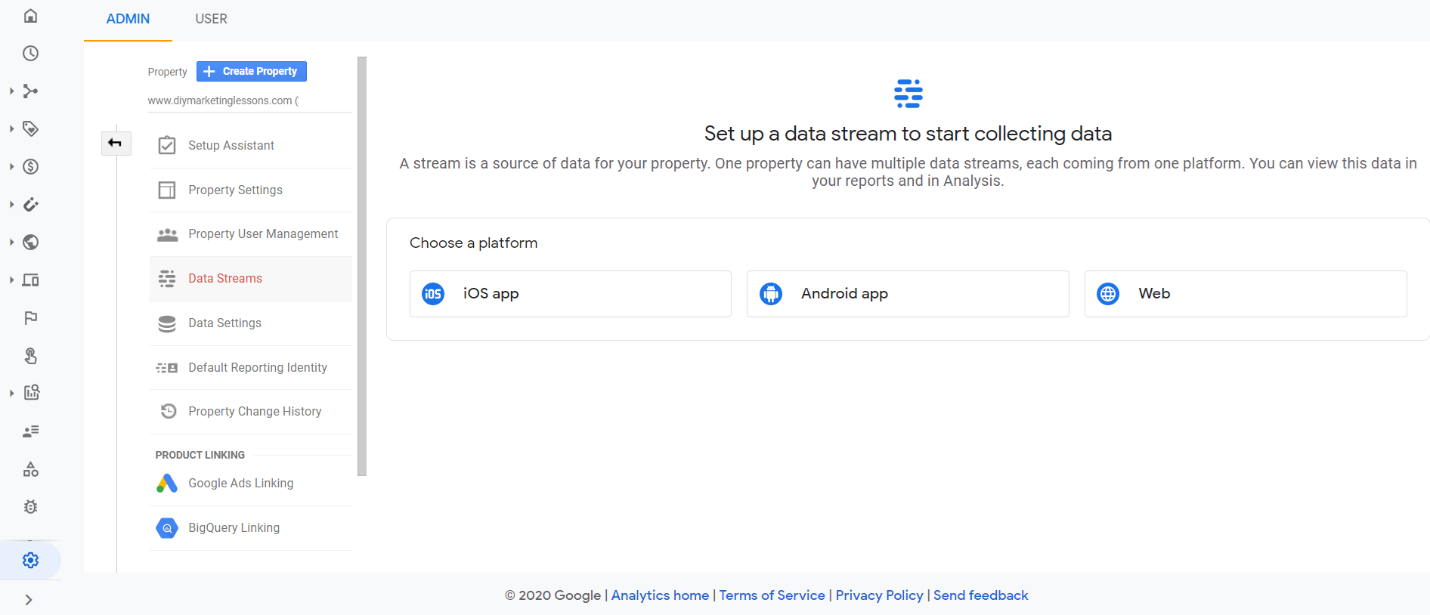Screen dimensions: 1430x615
Task: Open the Demographics globe icon
Action: pyautogui.click(x=30, y=241)
